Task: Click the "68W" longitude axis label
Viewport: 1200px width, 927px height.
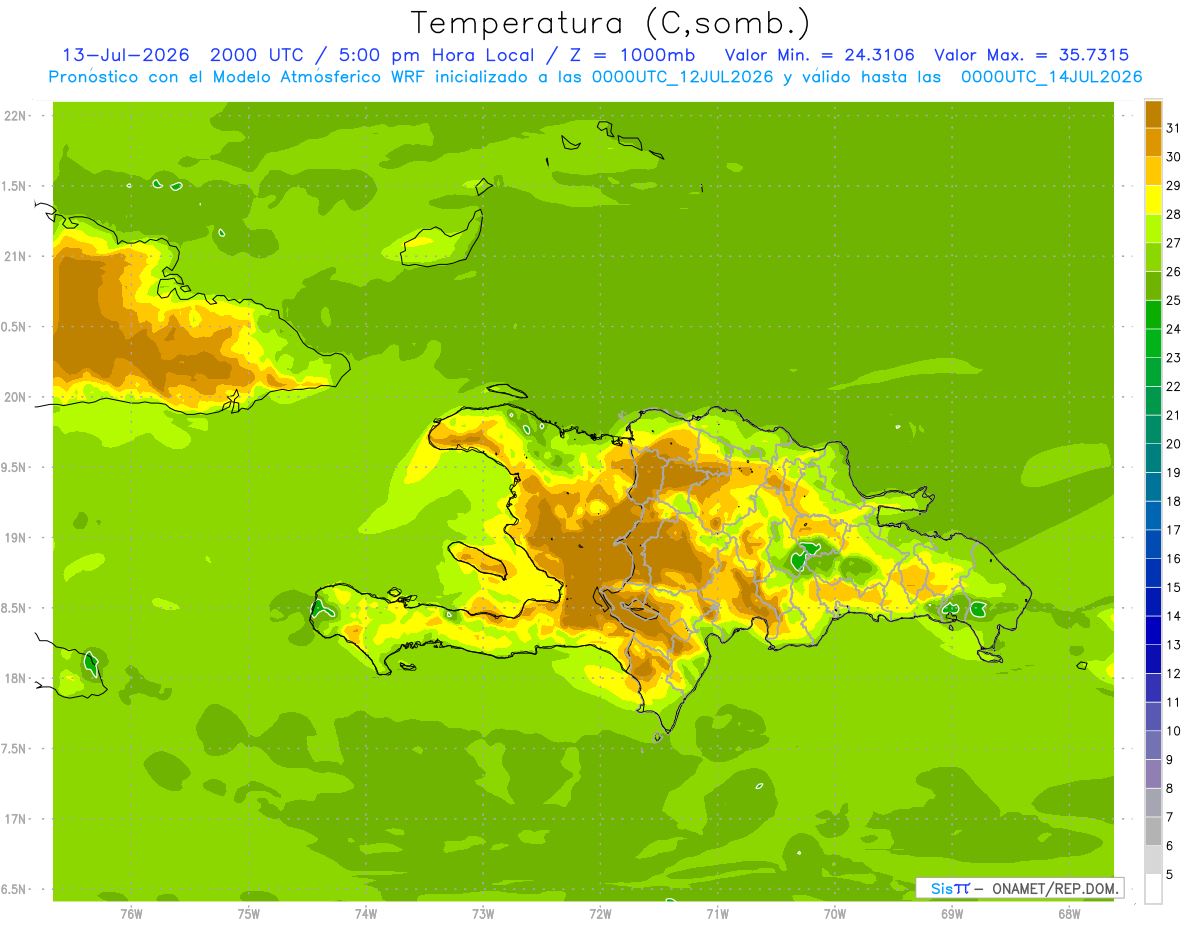Action: click(x=1068, y=913)
